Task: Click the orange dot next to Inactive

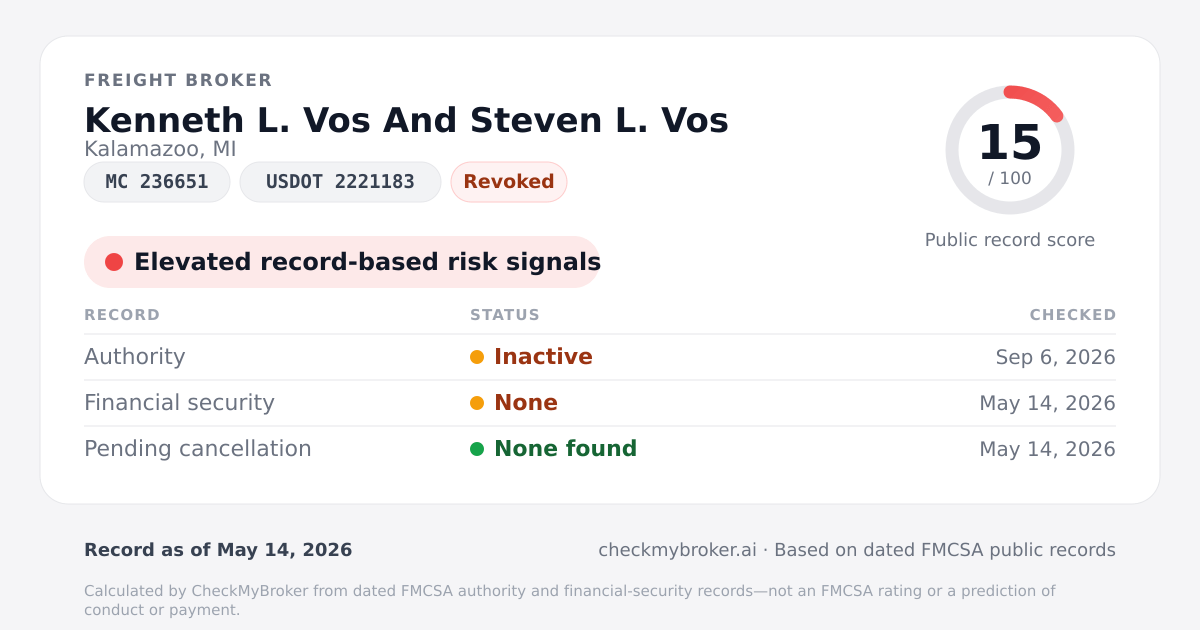Action: click(x=477, y=357)
